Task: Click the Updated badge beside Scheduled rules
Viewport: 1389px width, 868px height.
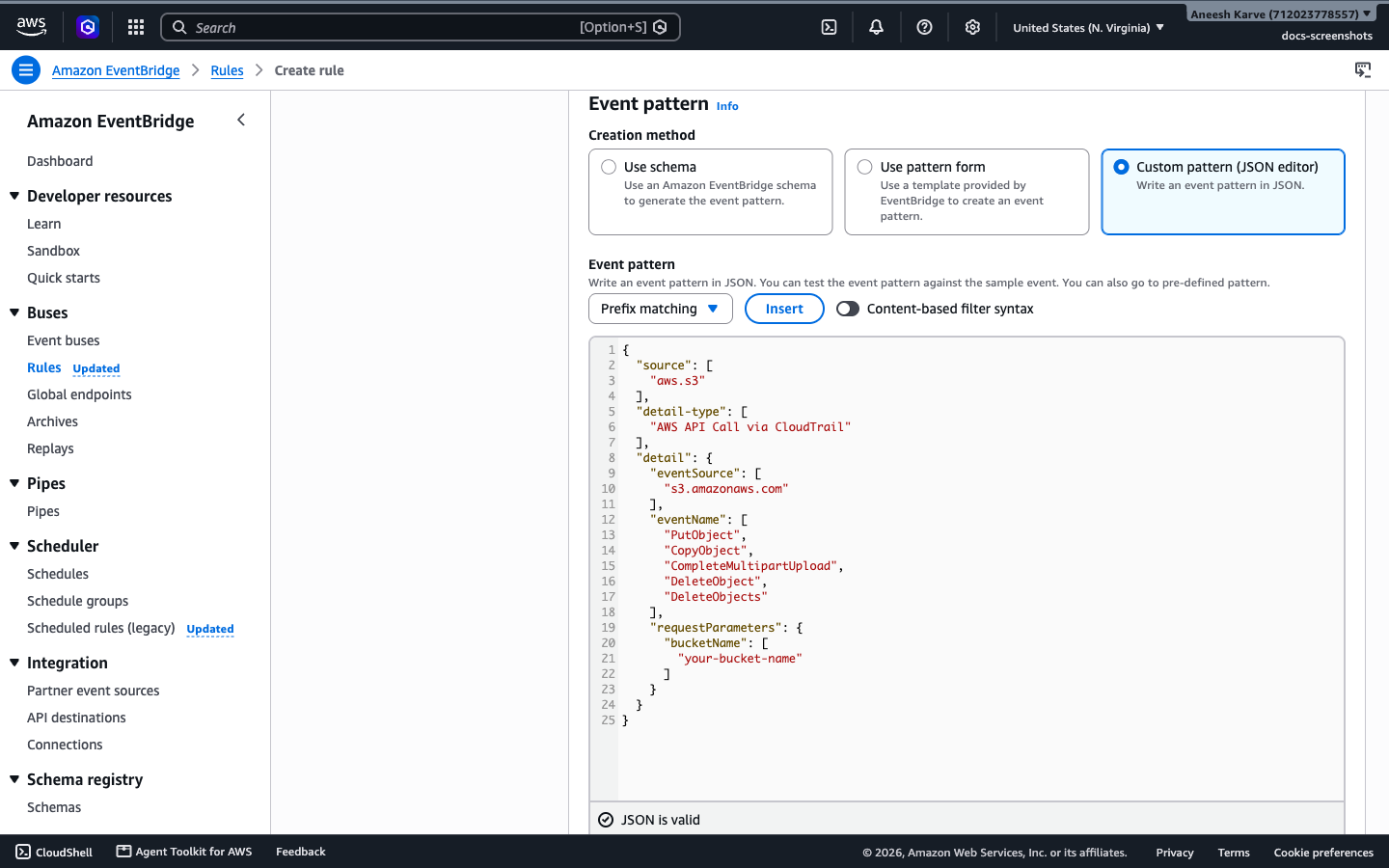Action: (210, 629)
